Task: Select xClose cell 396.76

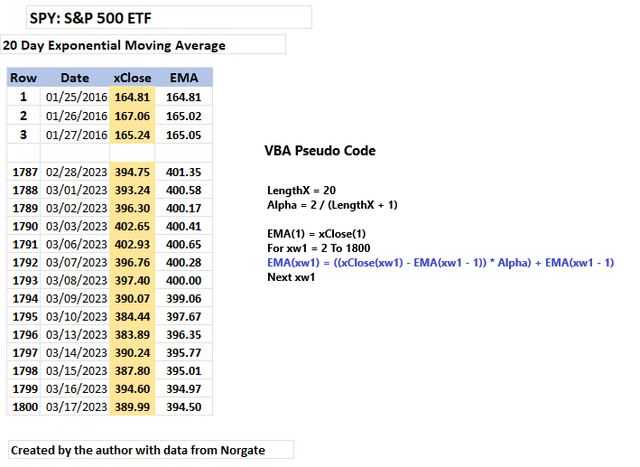Action: point(132,262)
